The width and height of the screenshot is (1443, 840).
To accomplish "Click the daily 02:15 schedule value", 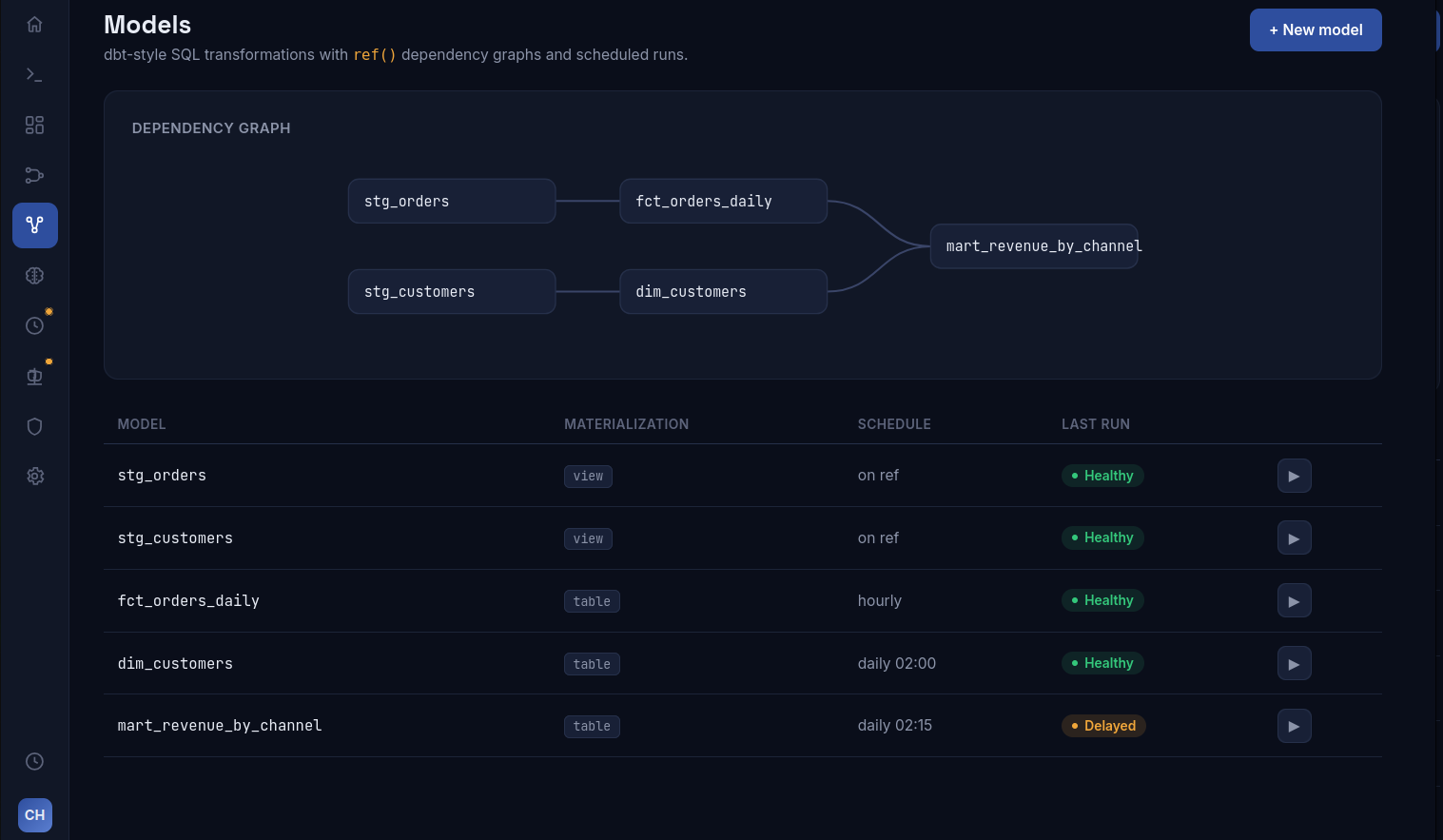I will pyautogui.click(x=895, y=726).
